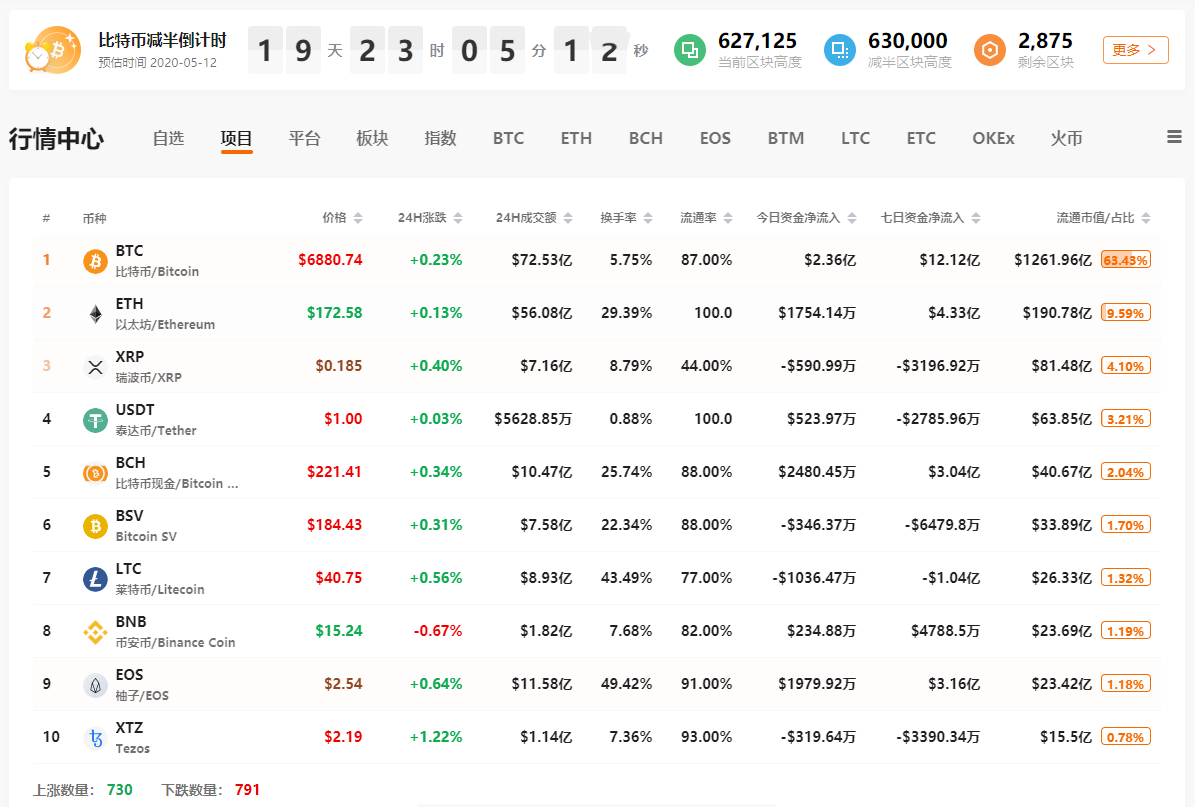
Task: Click the USDT Tether logo
Action: coord(95,420)
